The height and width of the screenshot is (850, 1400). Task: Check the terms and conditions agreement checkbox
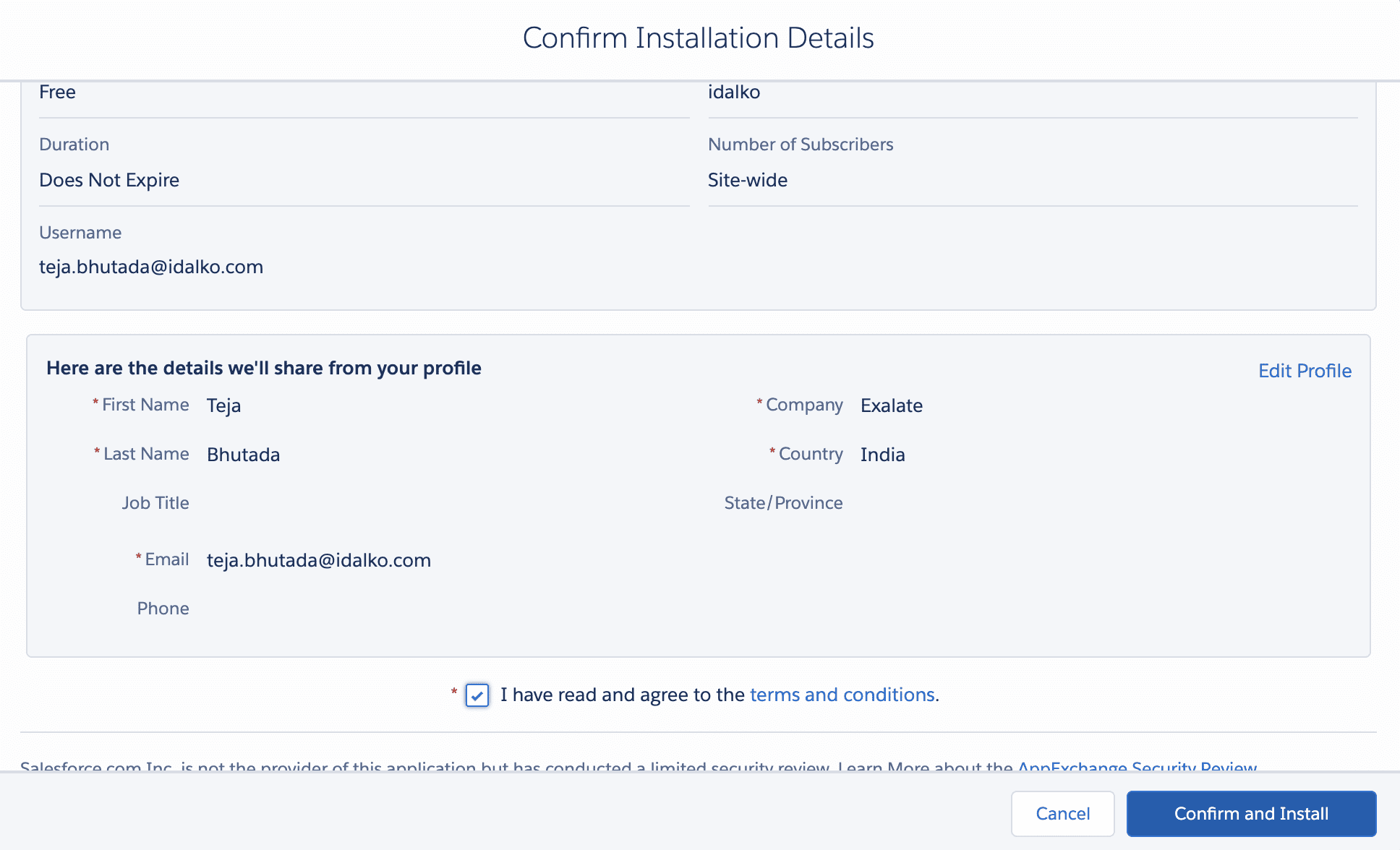[x=477, y=695]
